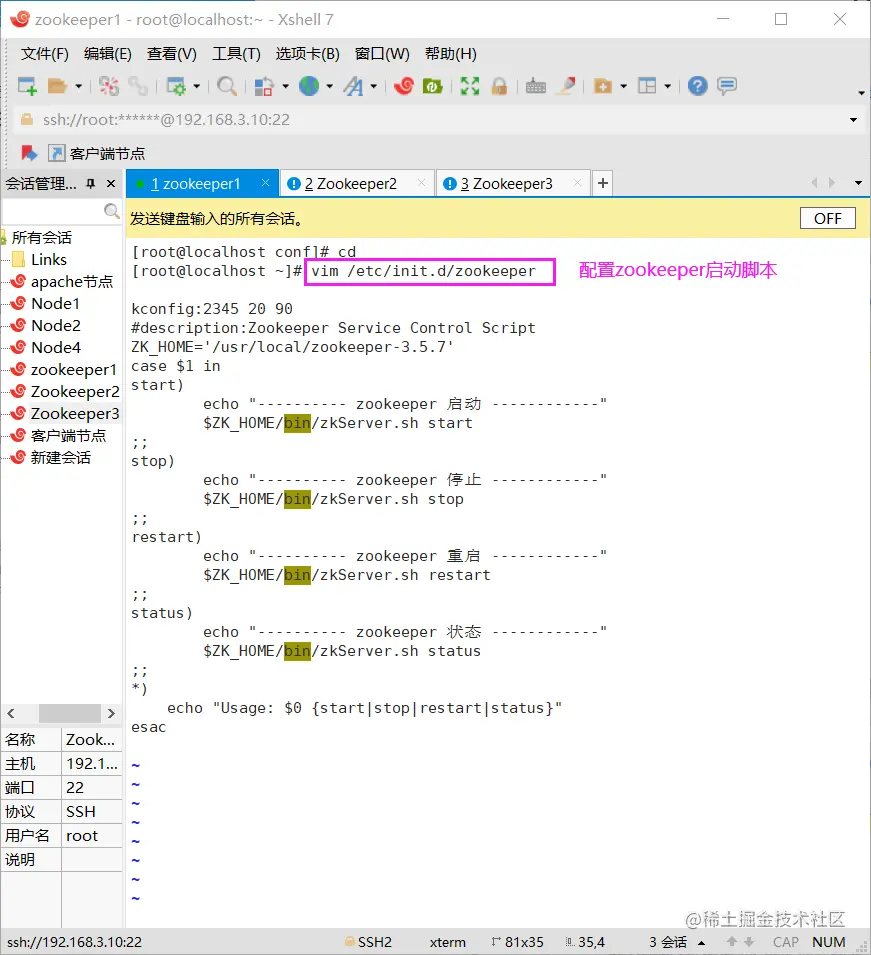The width and height of the screenshot is (871, 955).
Task: Open the session Properties gear icon
Action: click(x=176, y=86)
